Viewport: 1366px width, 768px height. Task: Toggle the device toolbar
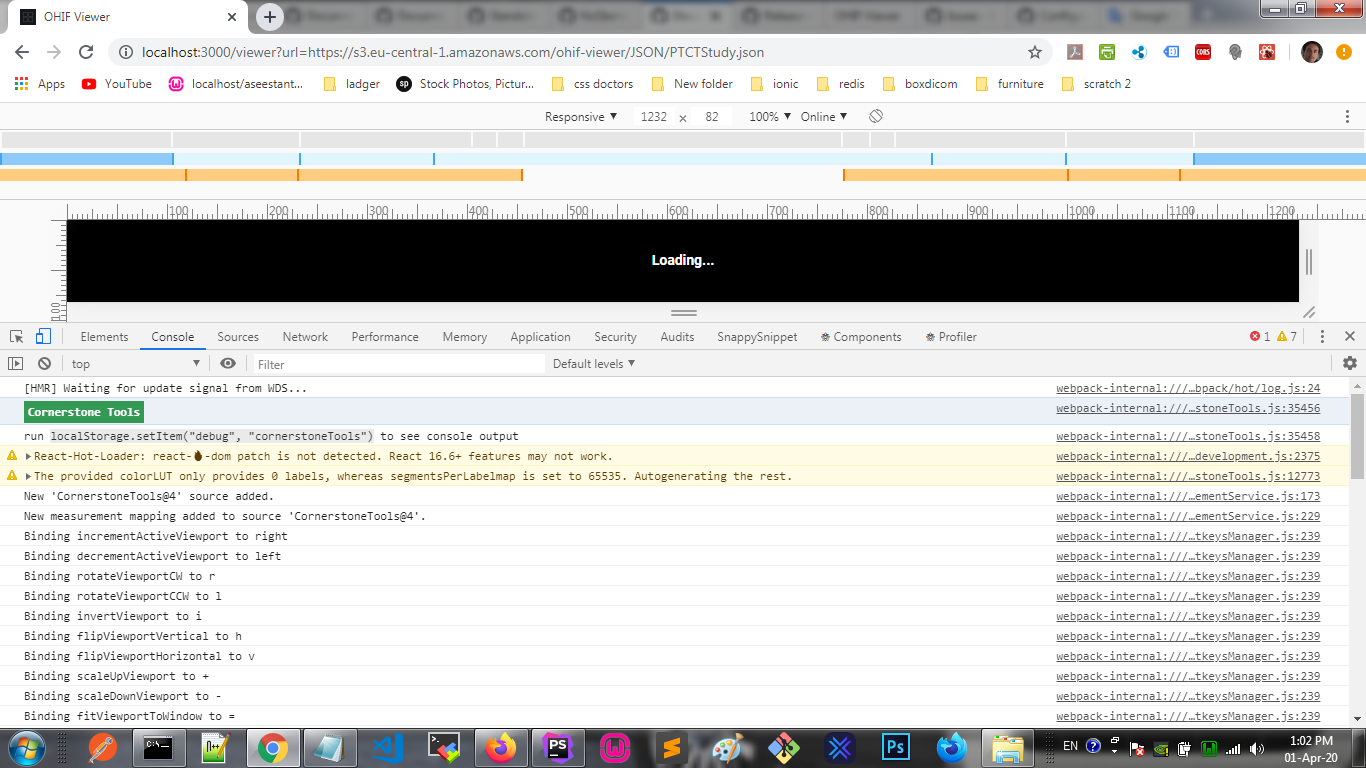[x=42, y=337]
